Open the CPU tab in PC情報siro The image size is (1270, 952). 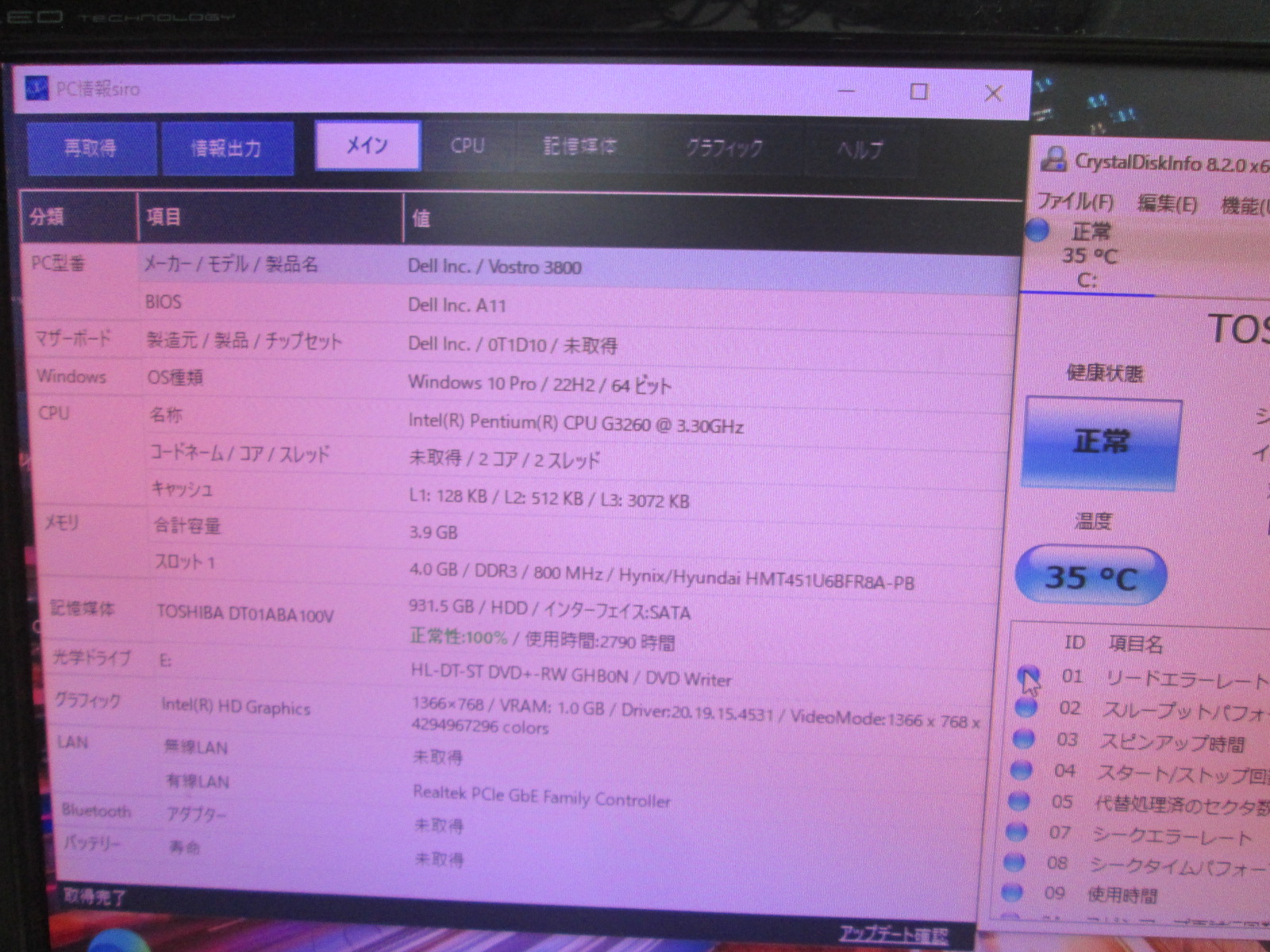[x=468, y=146]
